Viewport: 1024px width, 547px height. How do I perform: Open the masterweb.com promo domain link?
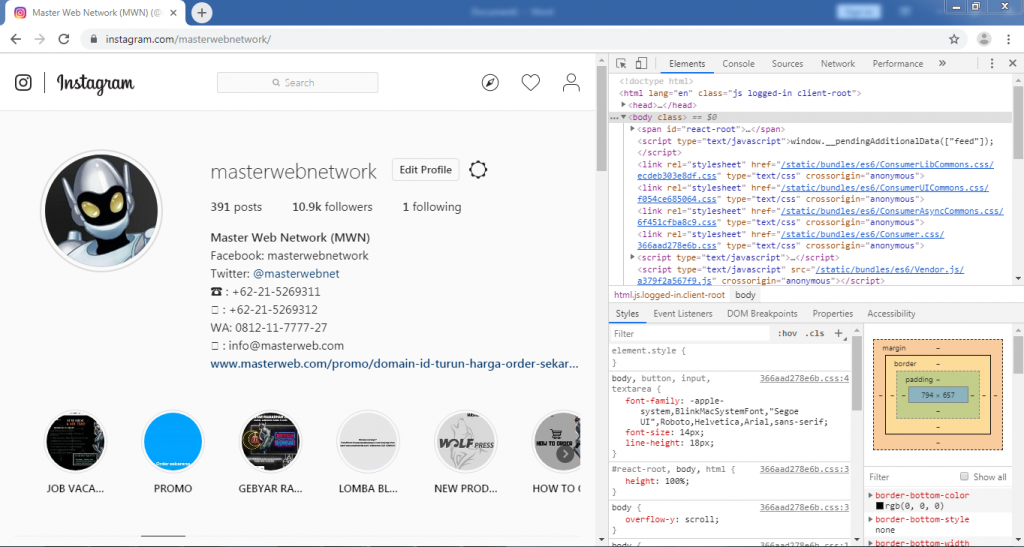coord(394,364)
